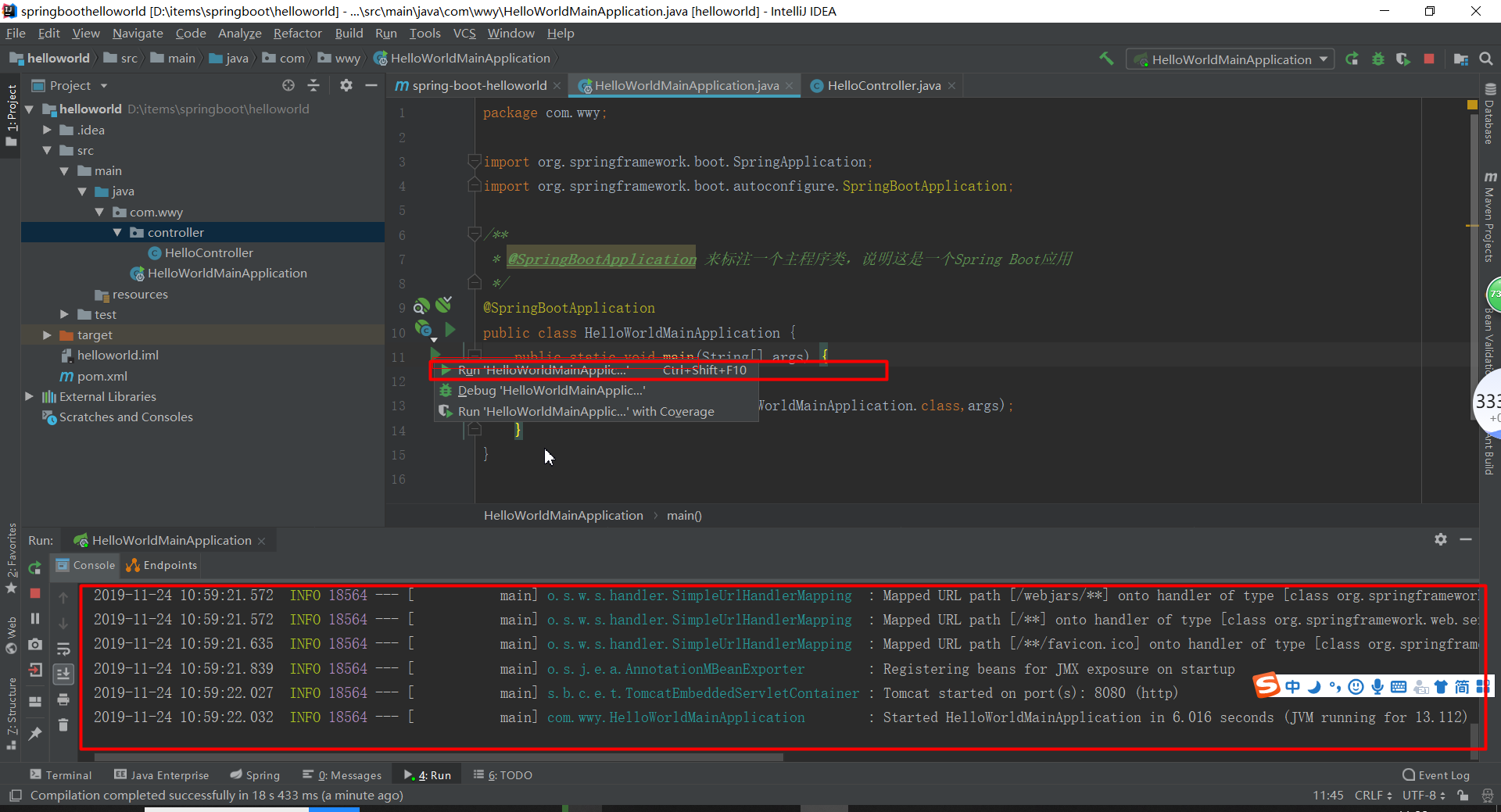The image size is (1501, 812).
Task: Open the Refactor menu
Action: click(297, 34)
